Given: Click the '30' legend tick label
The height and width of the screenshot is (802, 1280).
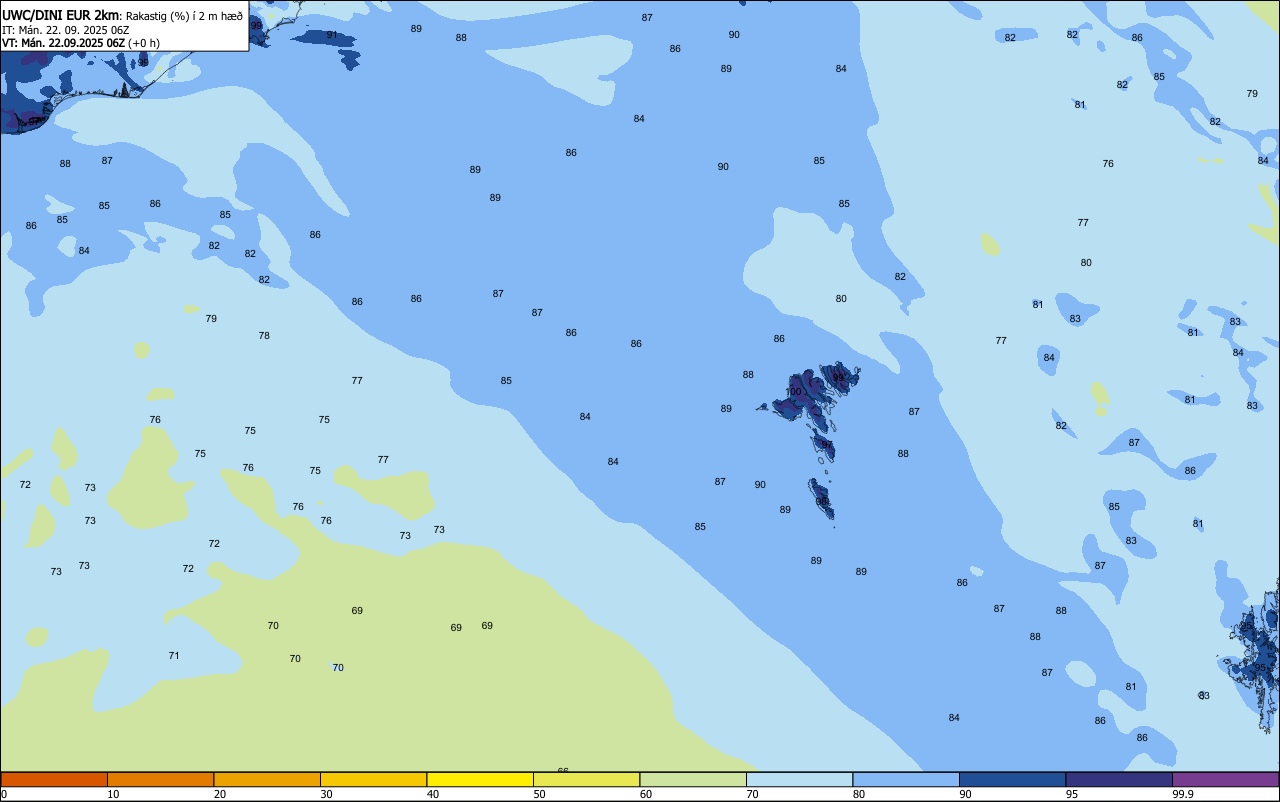Looking at the screenshot, I should tap(326, 794).
